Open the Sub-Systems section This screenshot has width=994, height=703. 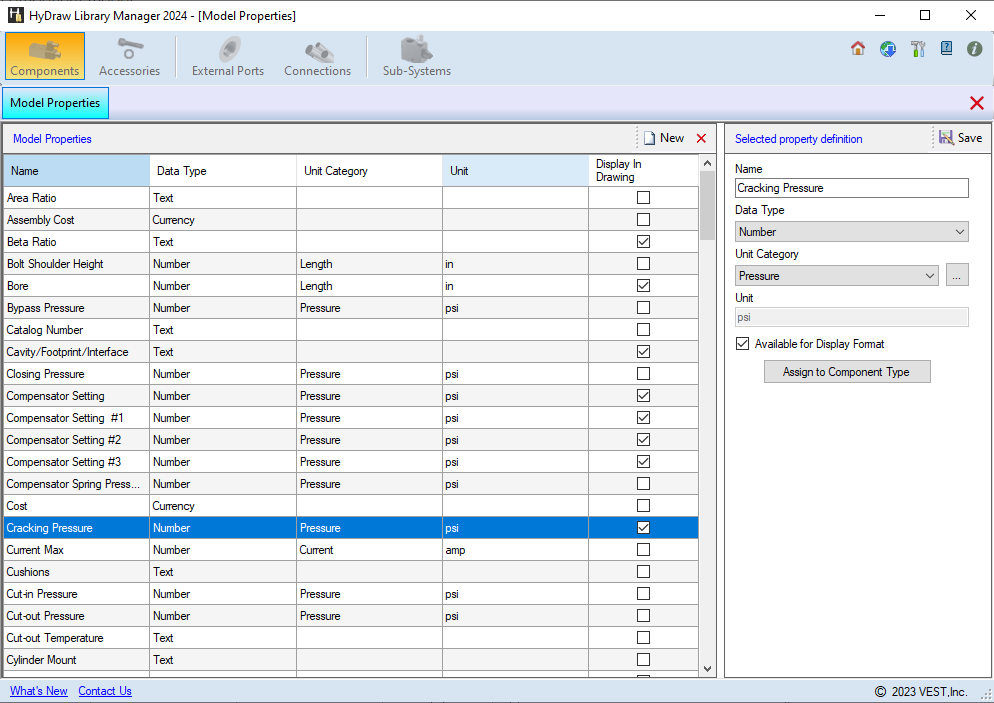(x=416, y=56)
